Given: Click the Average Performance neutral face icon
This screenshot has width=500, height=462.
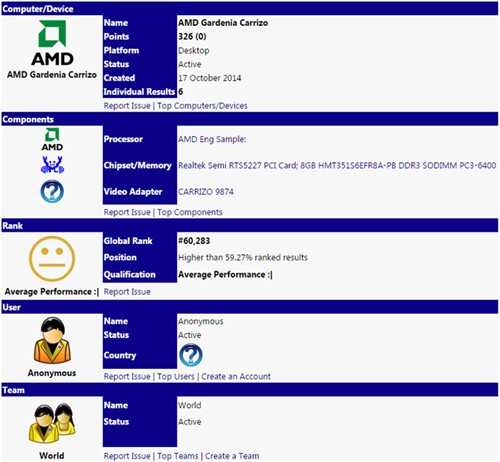Looking at the screenshot, I should click(x=52, y=259).
